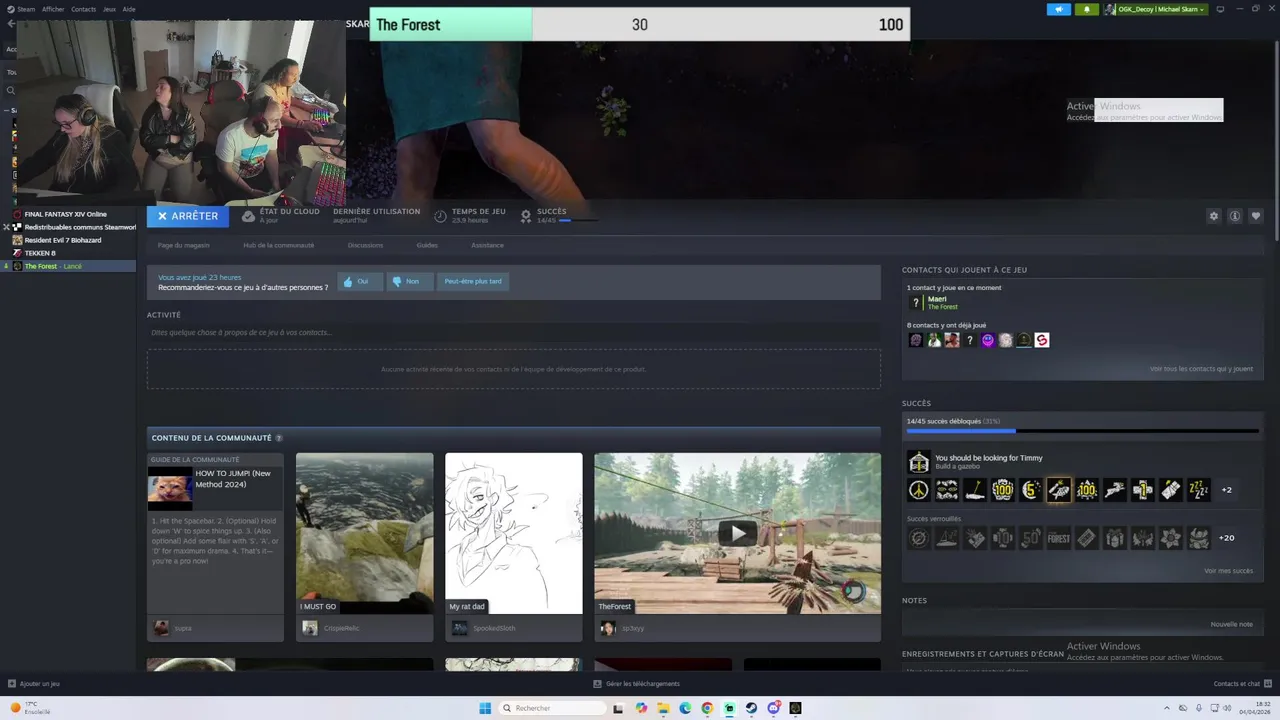Viewport: 1280px width, 720px height.
Task: Click the cloud status icon
Action: pyautogui.click(x=248, y=216)
